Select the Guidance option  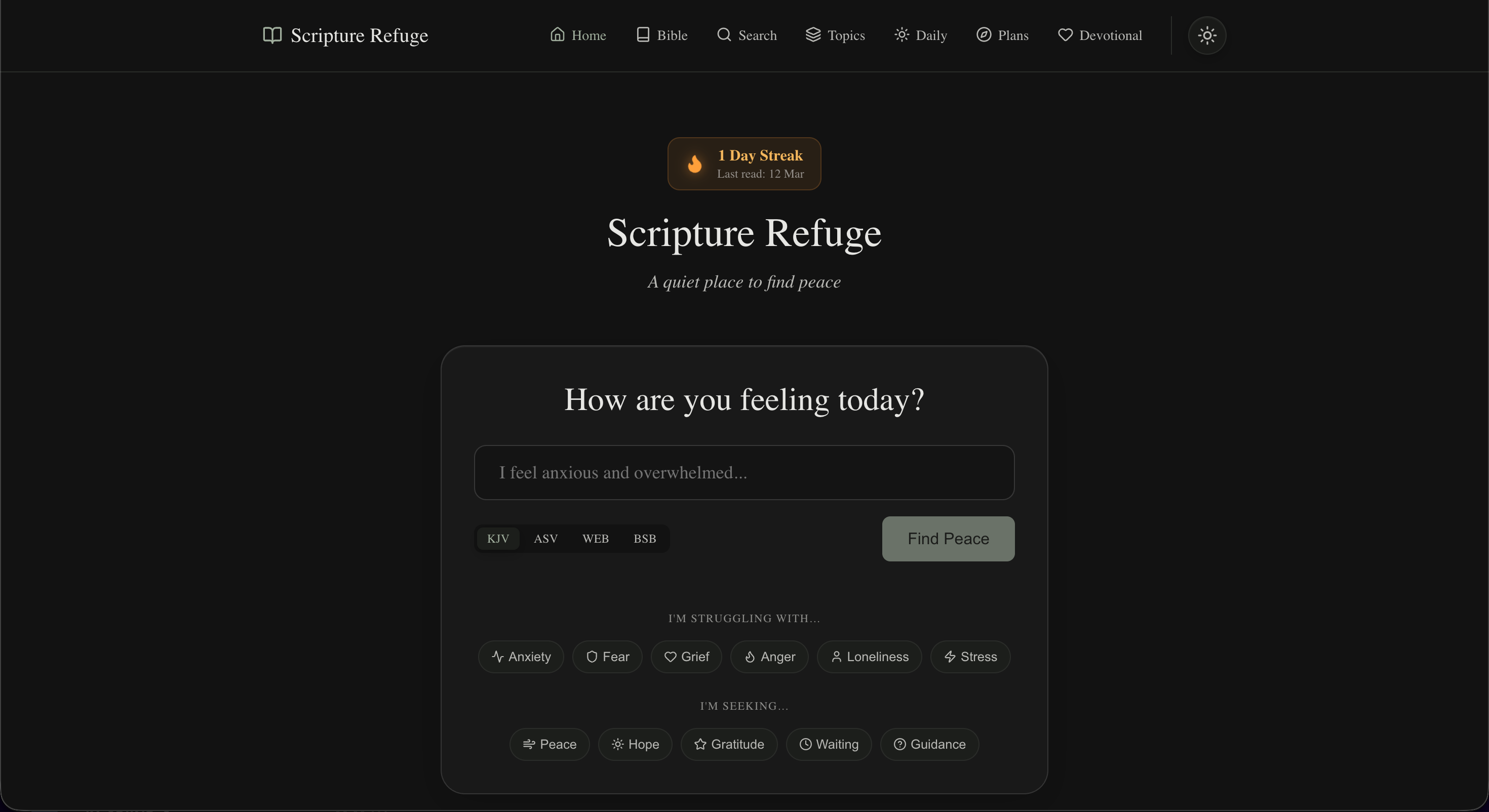pos(929,744)
